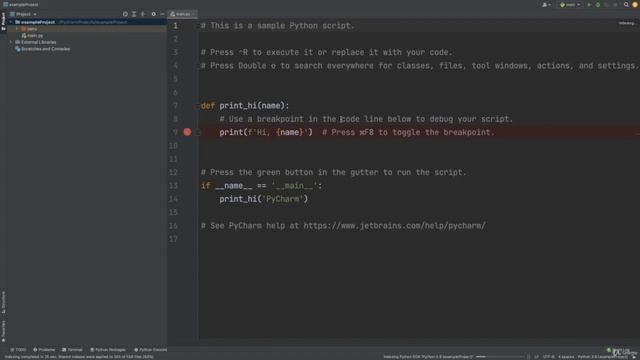Click the select opened file target icon
Viewport: 640px width, 360px height.
tap(125, 14)
